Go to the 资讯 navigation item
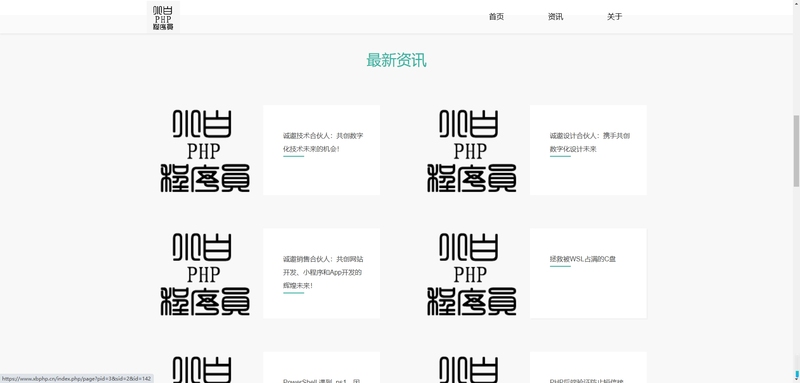This screenshot has height=383, width=800. click(555, 17)
